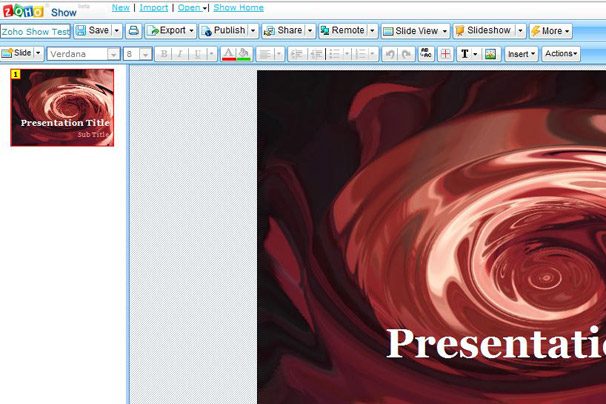Image resolution: width=606 pixels, height=404 pixels.
Task: Open the Slide View dropdown
Action: tap(415, 31)
